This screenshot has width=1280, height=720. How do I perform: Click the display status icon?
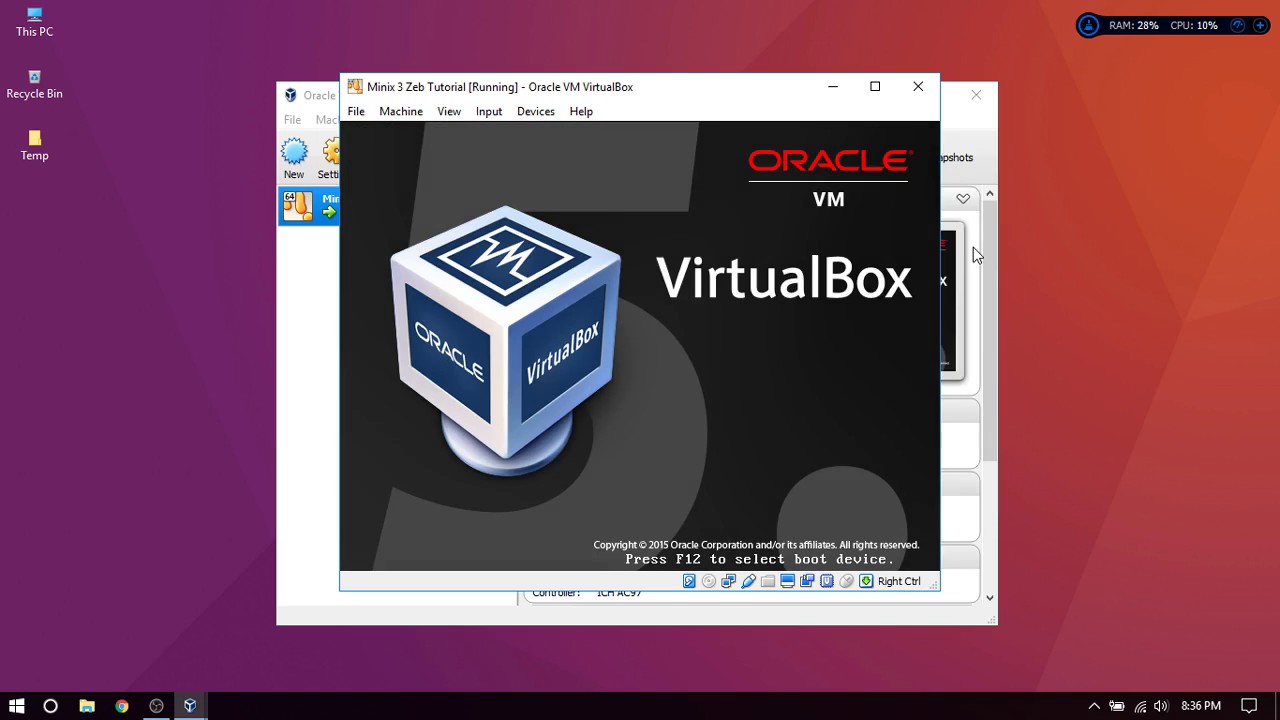point(788,581)
